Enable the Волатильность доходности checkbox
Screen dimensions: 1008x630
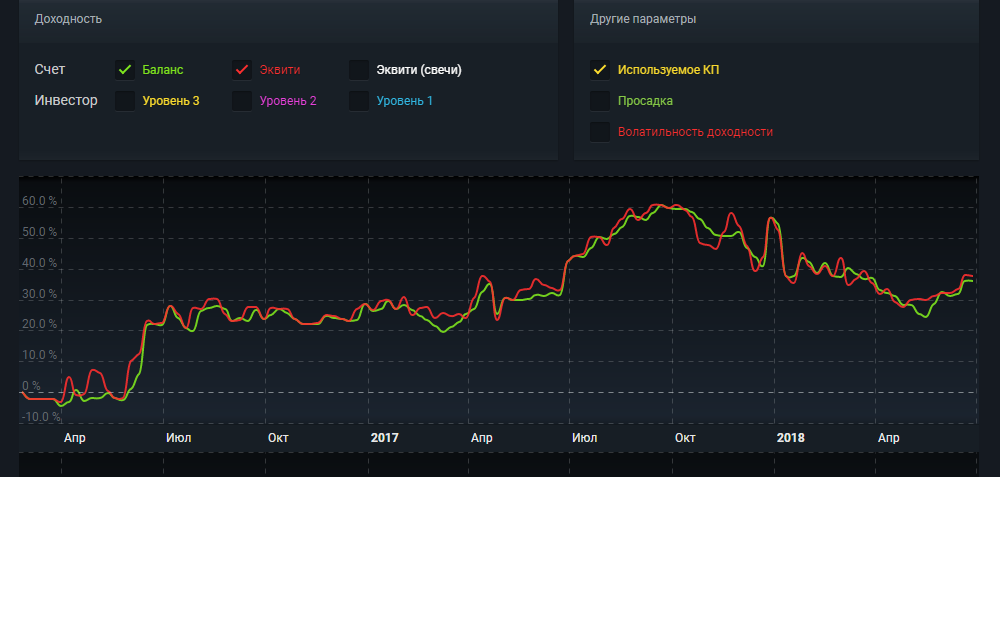click(x=600, y=132)
